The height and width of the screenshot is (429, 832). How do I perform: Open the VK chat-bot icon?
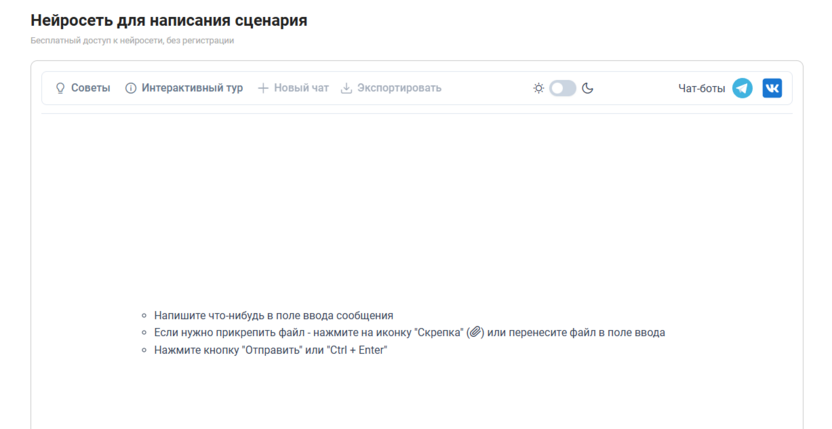coord(772,88)
